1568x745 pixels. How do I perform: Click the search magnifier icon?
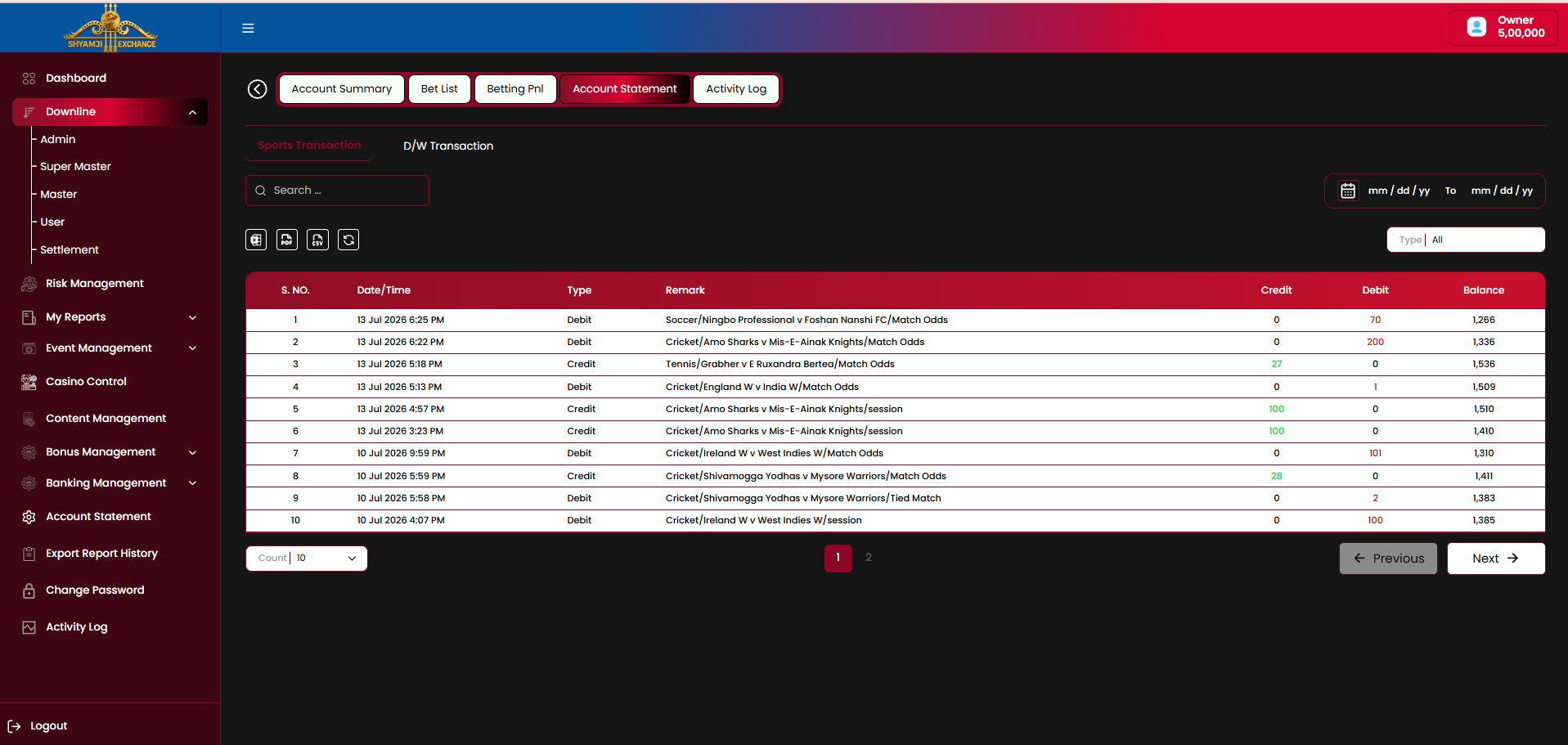[x=261, y=191]
